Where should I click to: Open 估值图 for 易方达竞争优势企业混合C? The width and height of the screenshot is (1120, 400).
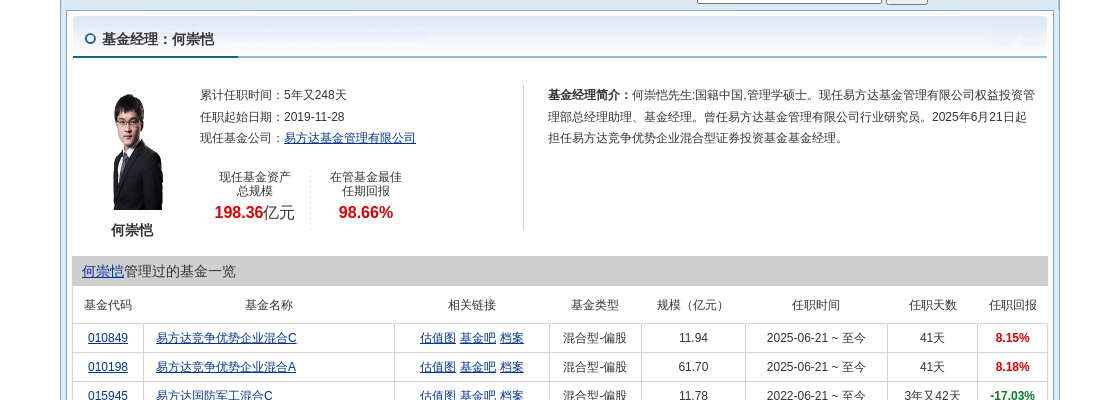pyautogui.click(x=438, y=338)
